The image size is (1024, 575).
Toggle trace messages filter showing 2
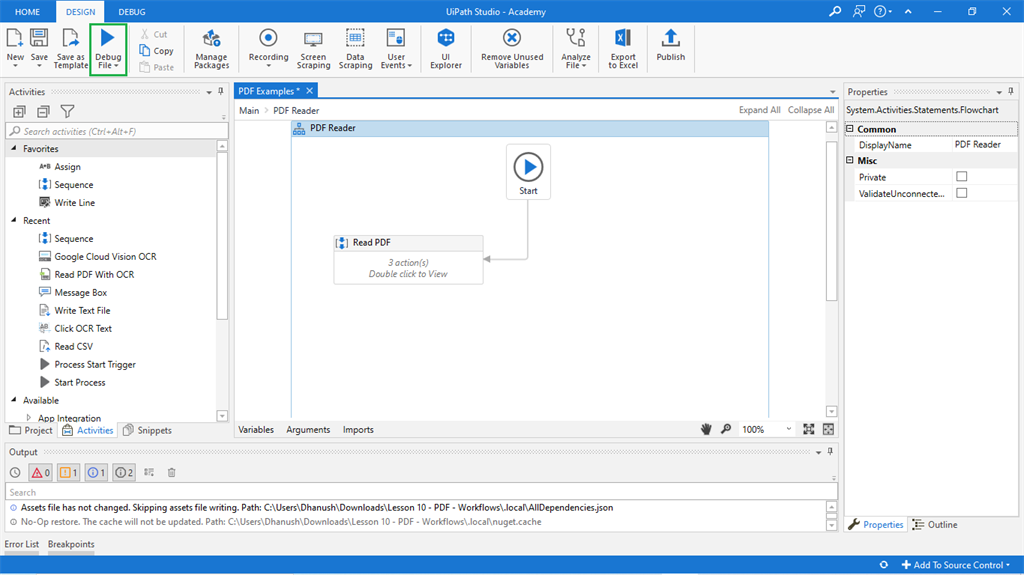(123, 472)
